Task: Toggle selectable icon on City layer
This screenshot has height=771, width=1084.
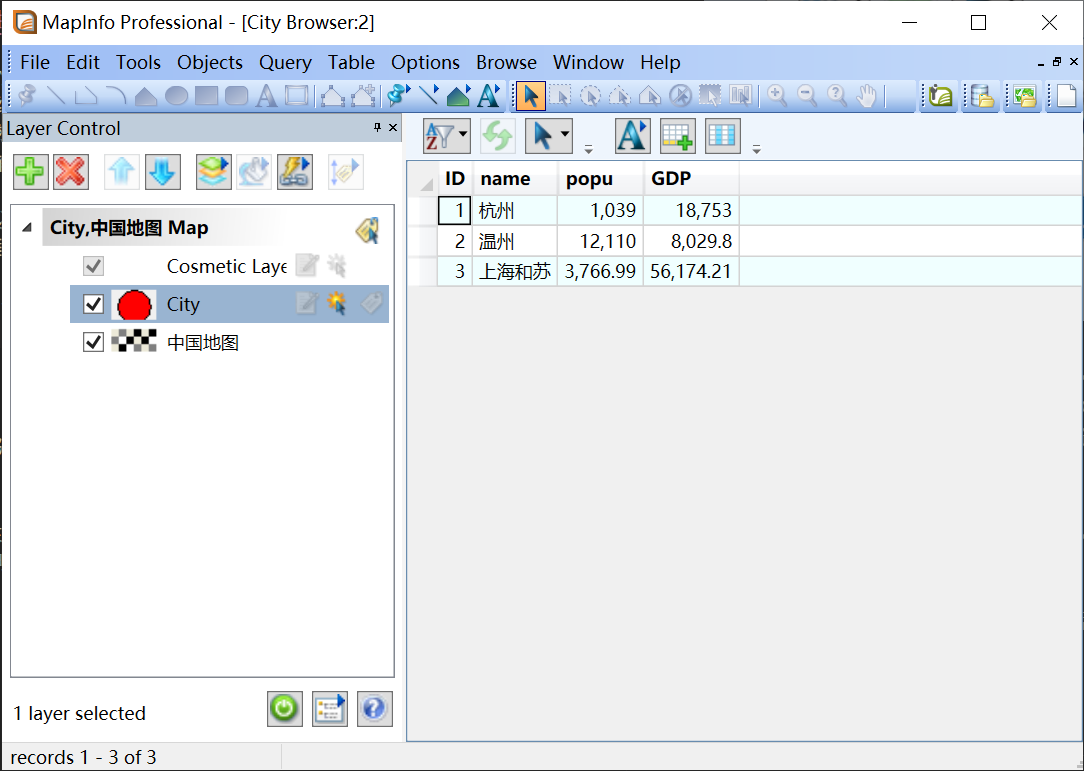Action: (337, 303)
